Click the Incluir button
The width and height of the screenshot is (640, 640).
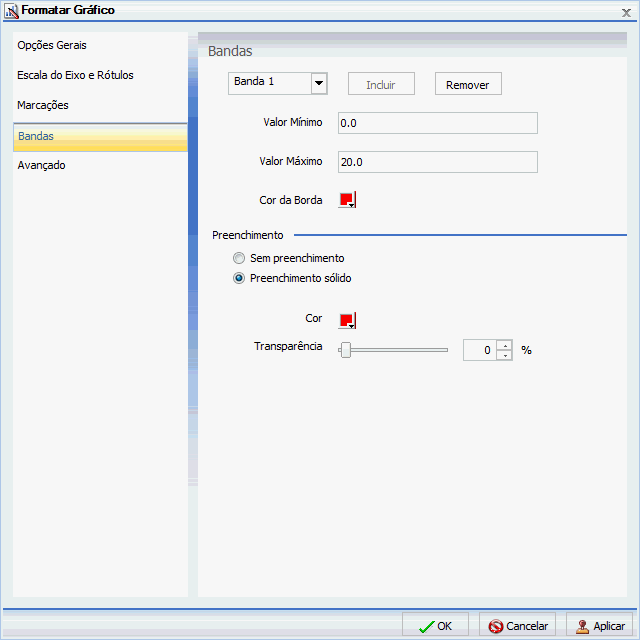(381, 84)
